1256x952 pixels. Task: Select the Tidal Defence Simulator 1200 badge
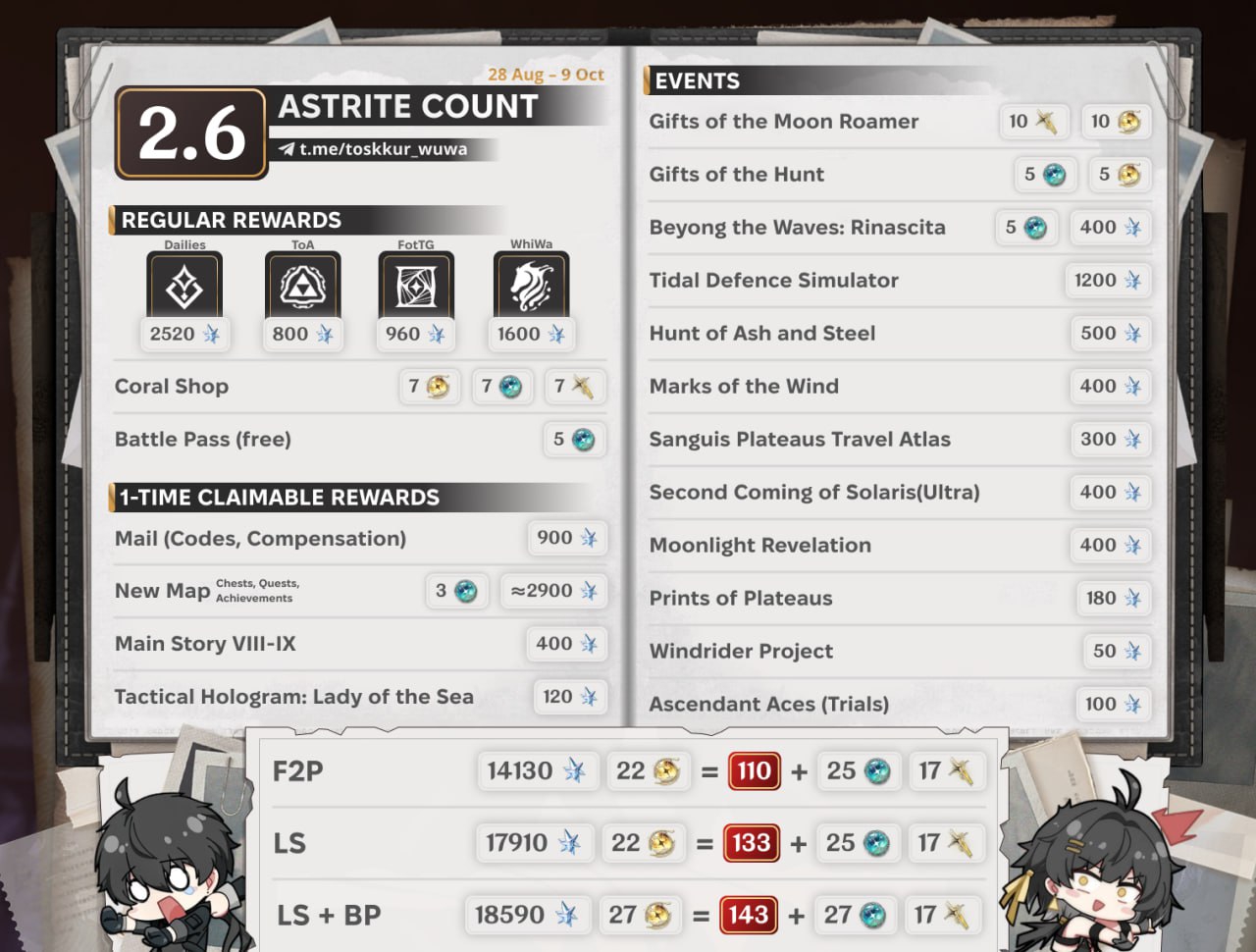click(1107, 281)
